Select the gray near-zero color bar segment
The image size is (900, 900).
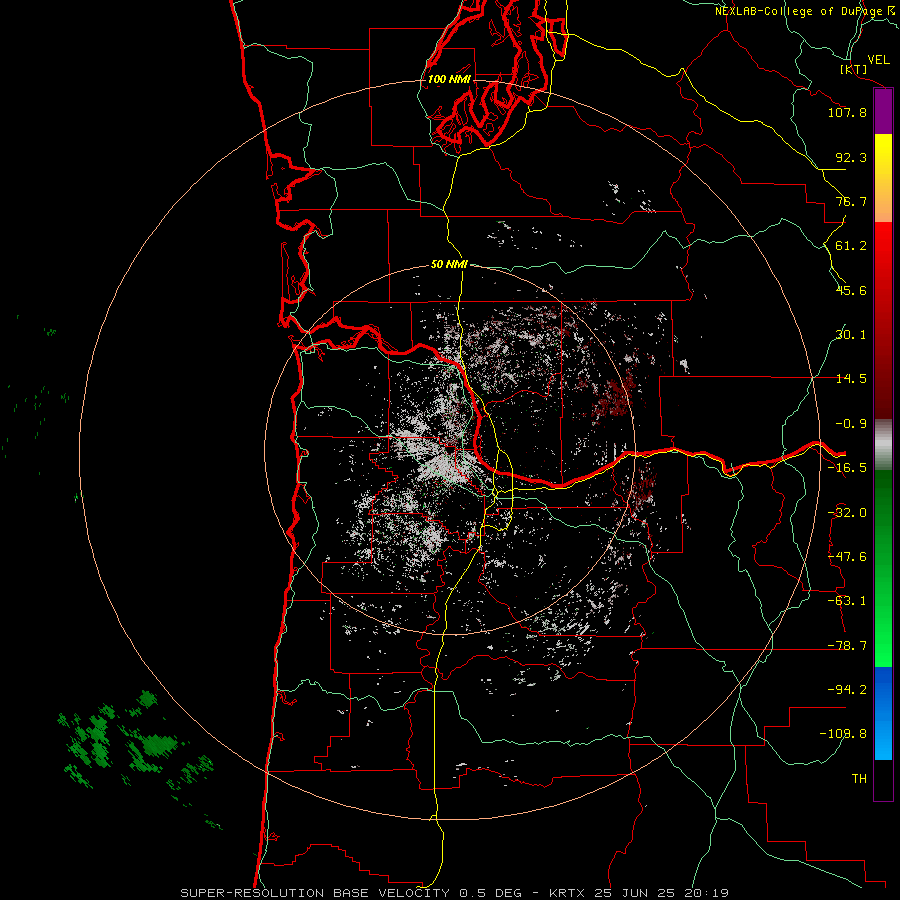(x=883, y=445)
